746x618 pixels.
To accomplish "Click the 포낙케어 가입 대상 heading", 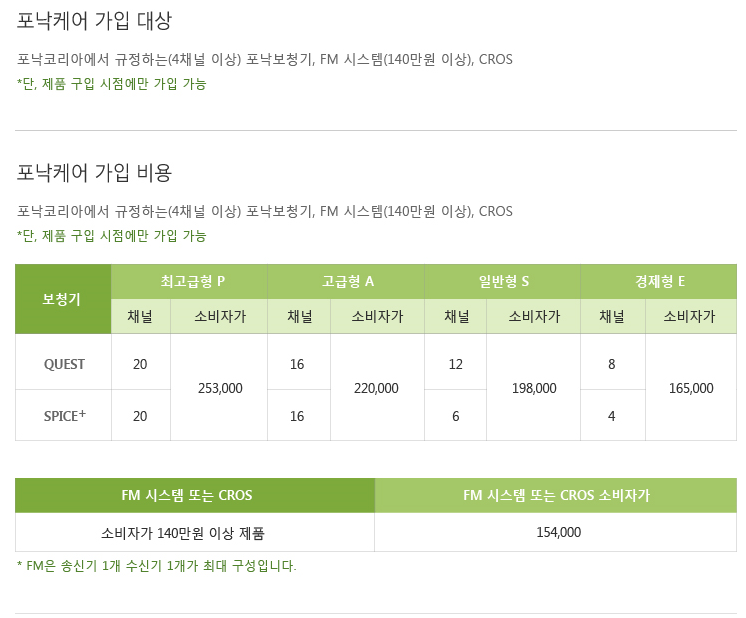I will (x=94, y=21).
